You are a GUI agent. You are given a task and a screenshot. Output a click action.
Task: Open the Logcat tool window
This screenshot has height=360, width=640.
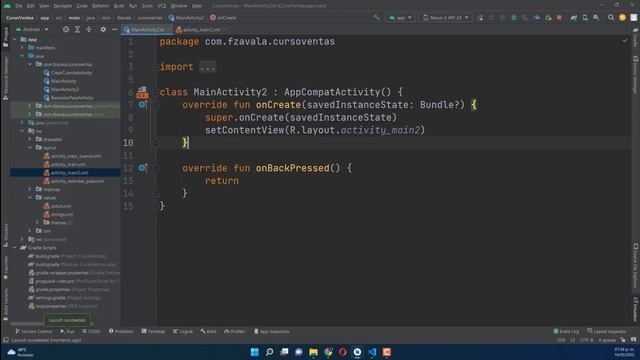tap(182, 331)
